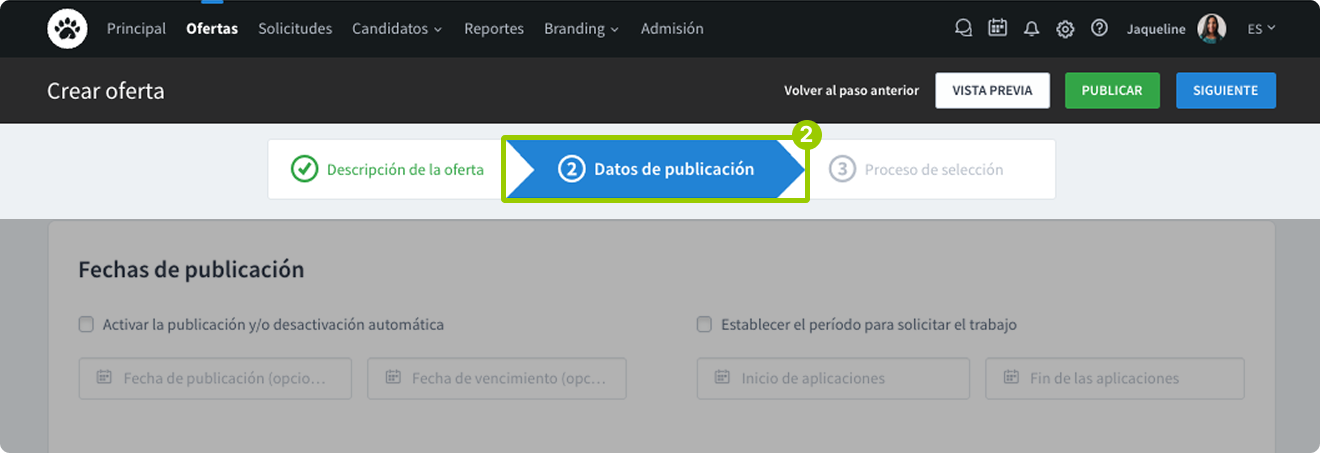Expand the Branding dropdown menu
The height and width of the screenshot is (453, 1320).
[581, 29]
